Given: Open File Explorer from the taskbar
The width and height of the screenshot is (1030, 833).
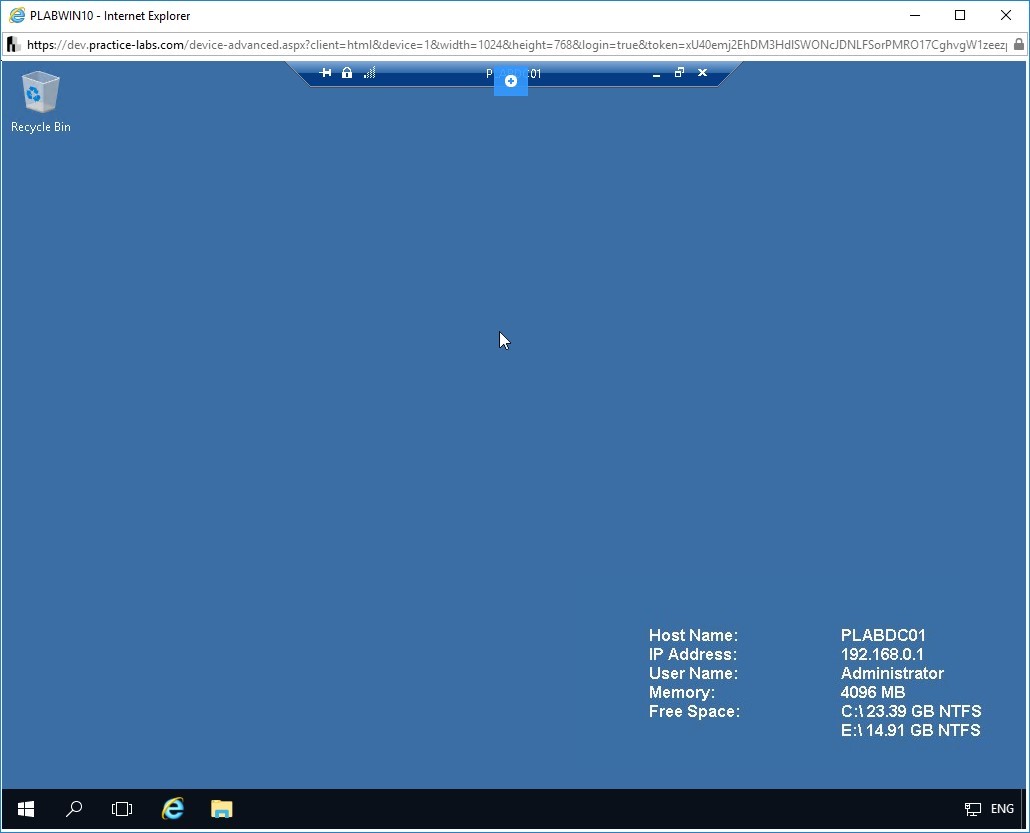Looking at the screenshot, I should [221, 809].
